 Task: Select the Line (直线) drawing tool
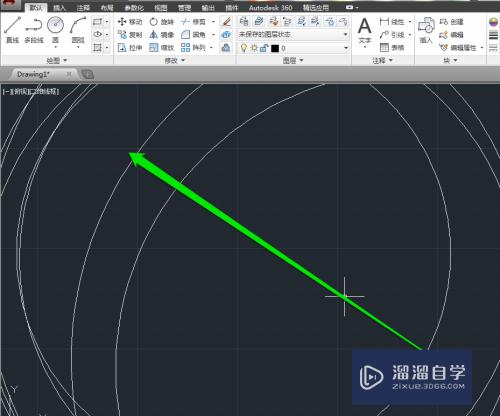(x=12, y=29)
